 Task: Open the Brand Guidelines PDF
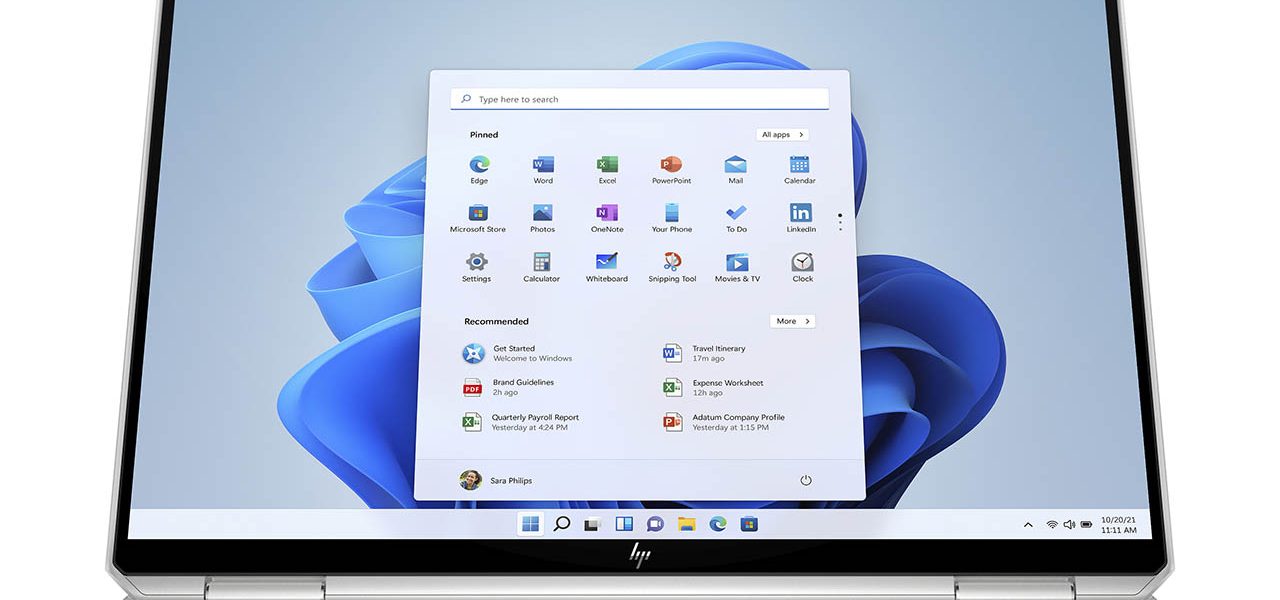(x=509, y=387)
